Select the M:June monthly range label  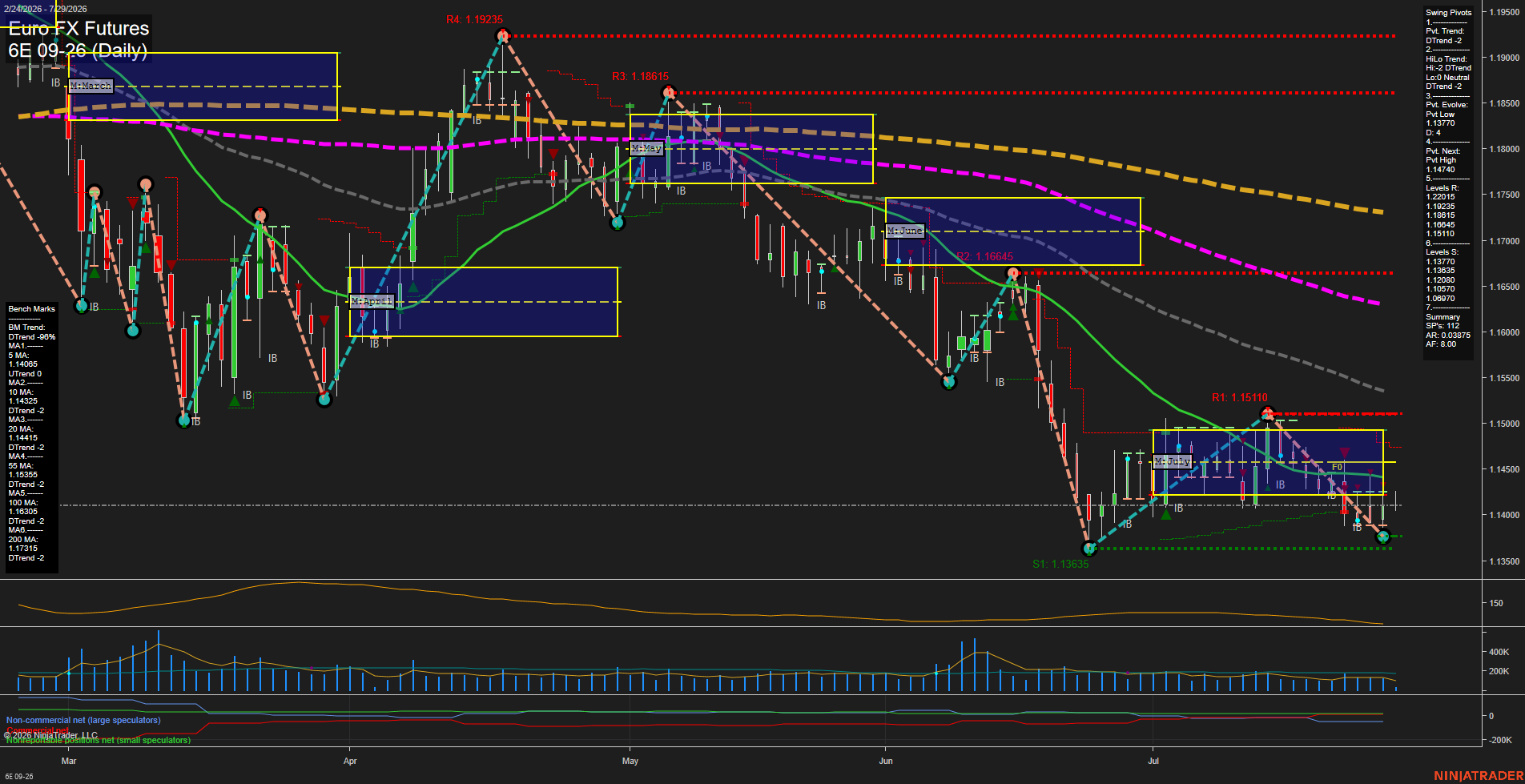905,231
